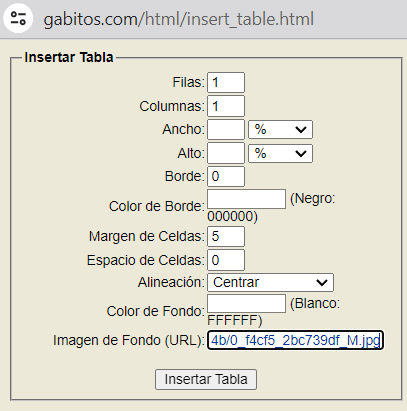Viewport: 407px width, 411px height.
Task: Focus the Espacio de Celdas field
Action: click(226, 260)
